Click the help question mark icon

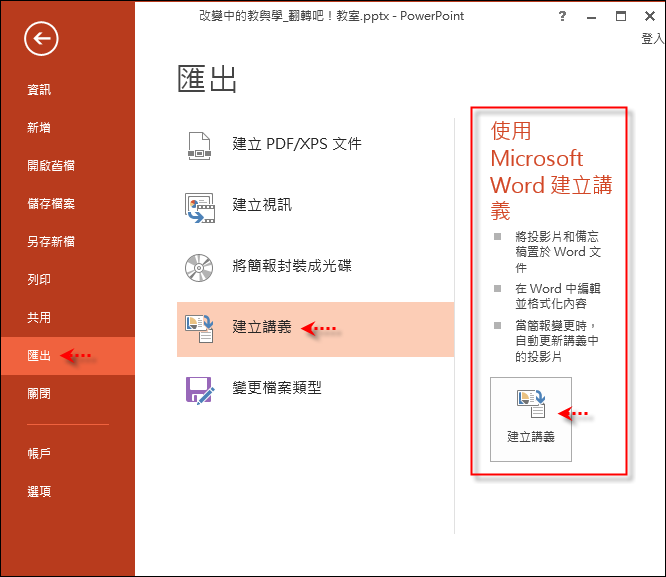[562, 16]
